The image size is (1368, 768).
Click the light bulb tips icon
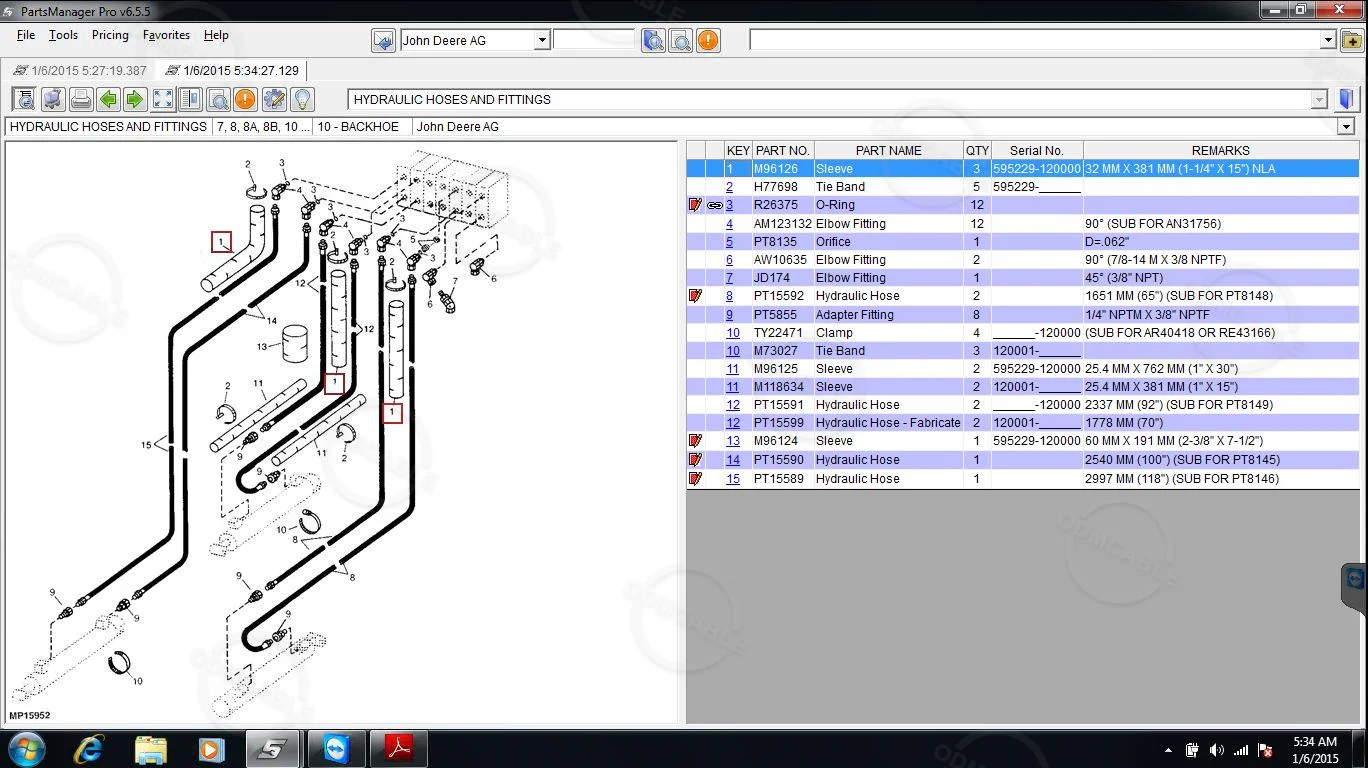pyautogui.click(x=301, y=99)
